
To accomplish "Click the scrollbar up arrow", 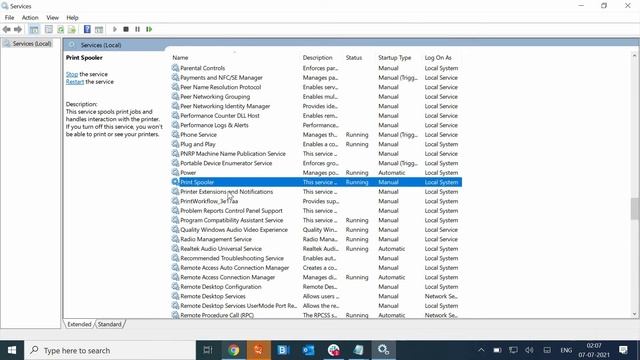I will point(634,56).
